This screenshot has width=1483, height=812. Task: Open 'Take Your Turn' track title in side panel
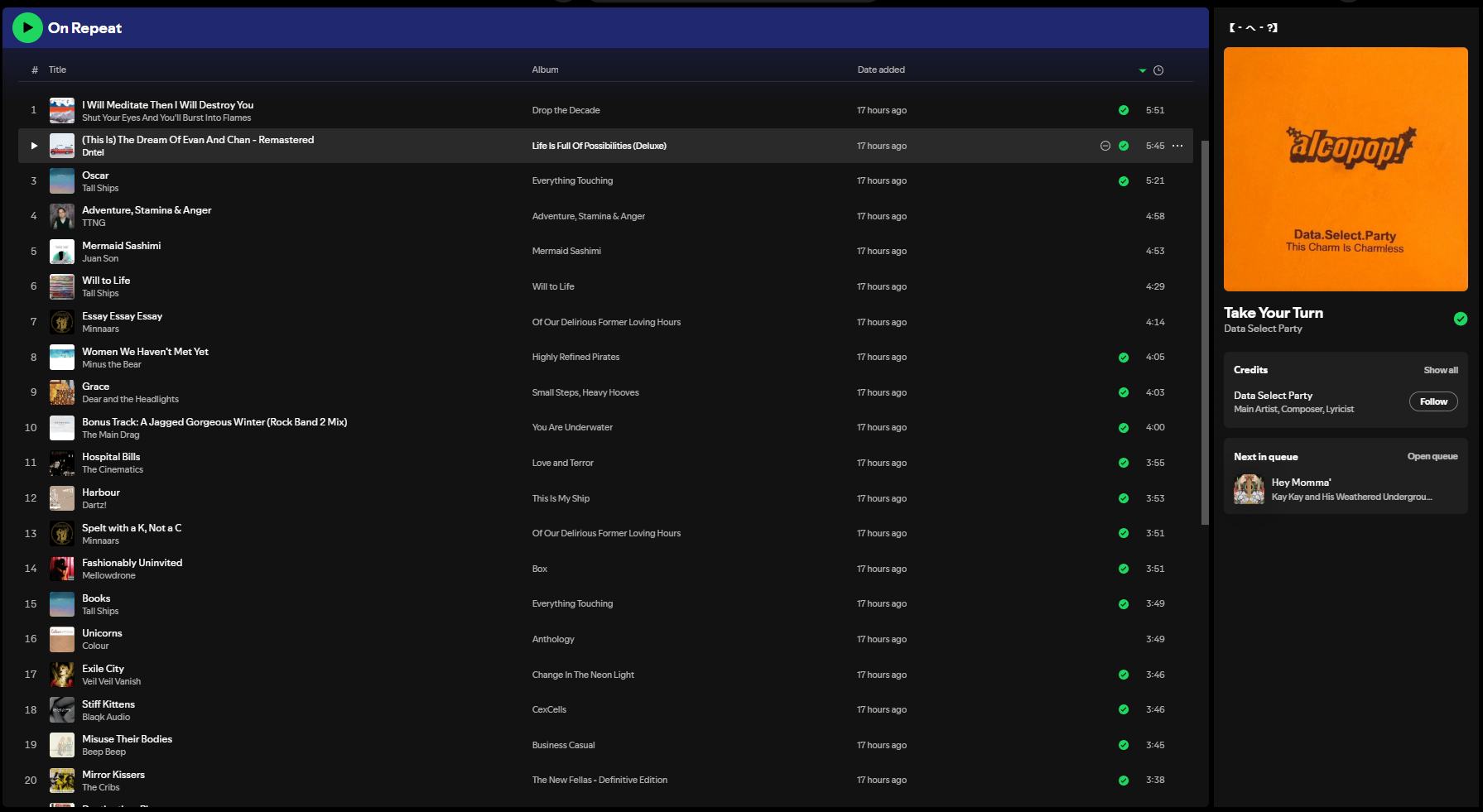coord(1274,313)
